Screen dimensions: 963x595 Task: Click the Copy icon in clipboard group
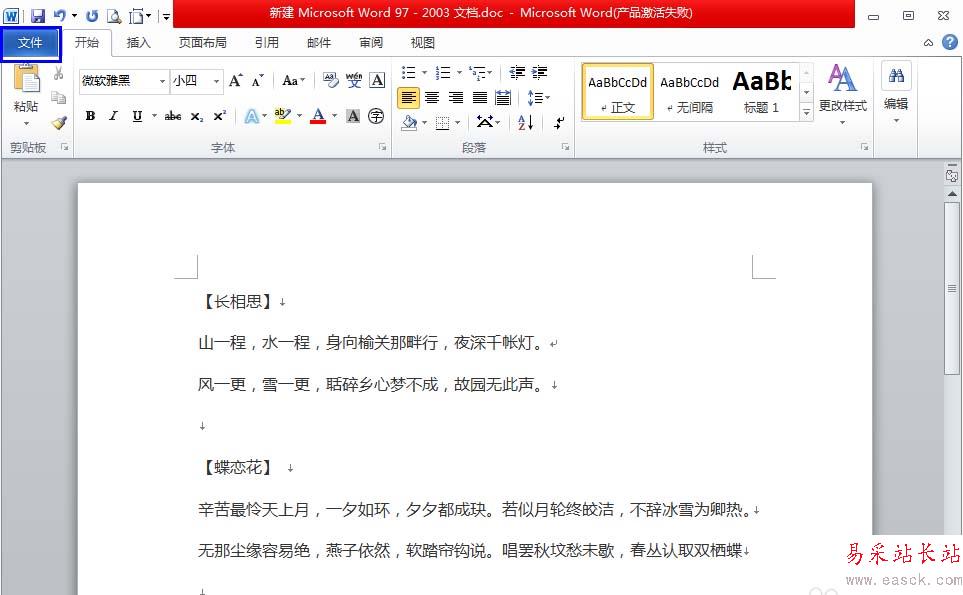(x=58, y=97)
